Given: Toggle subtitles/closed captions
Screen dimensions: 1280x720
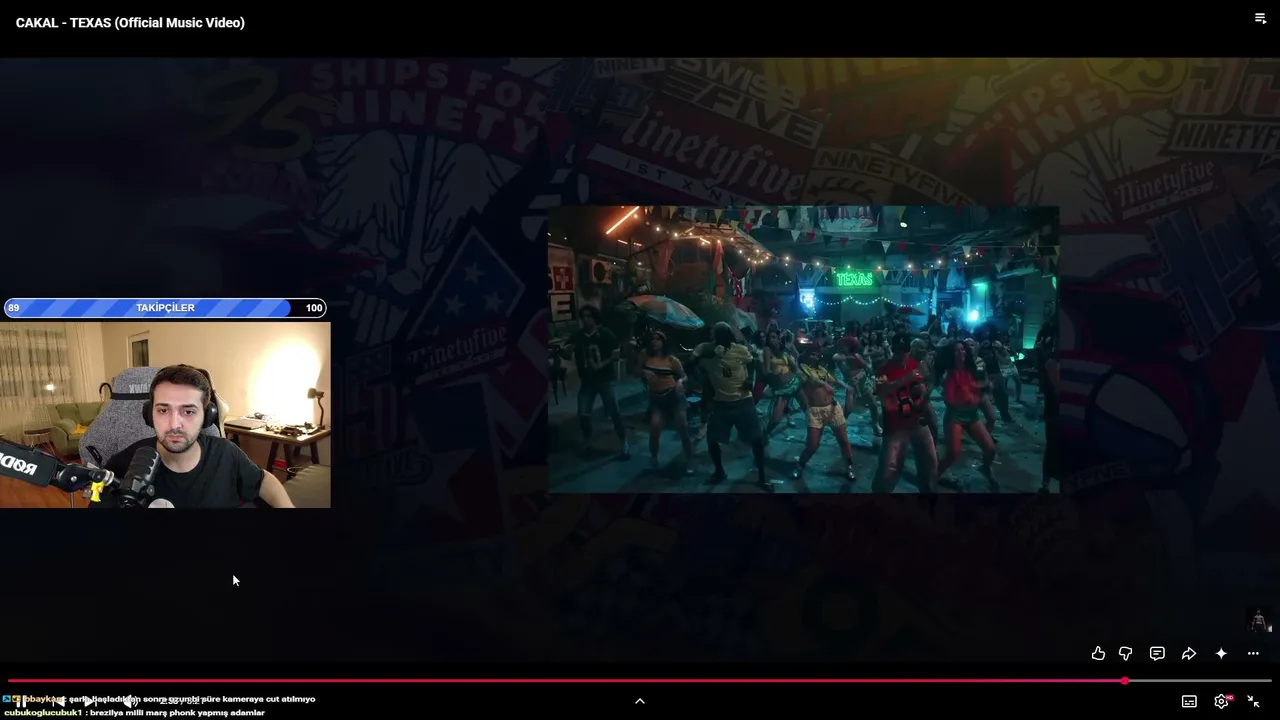Looking at the screenshot, I should pyautogui.click(x=1189, y=701).
